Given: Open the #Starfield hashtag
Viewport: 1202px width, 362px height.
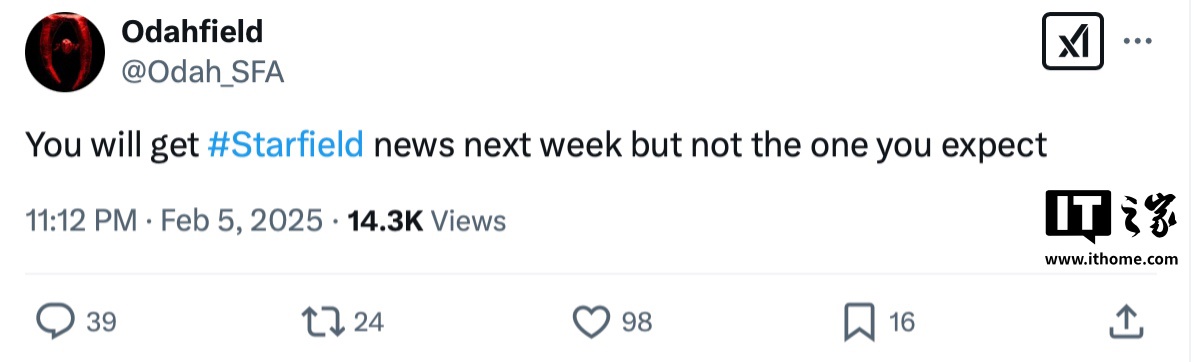Looking at the screenshot, I should click(x=286, y=145).
